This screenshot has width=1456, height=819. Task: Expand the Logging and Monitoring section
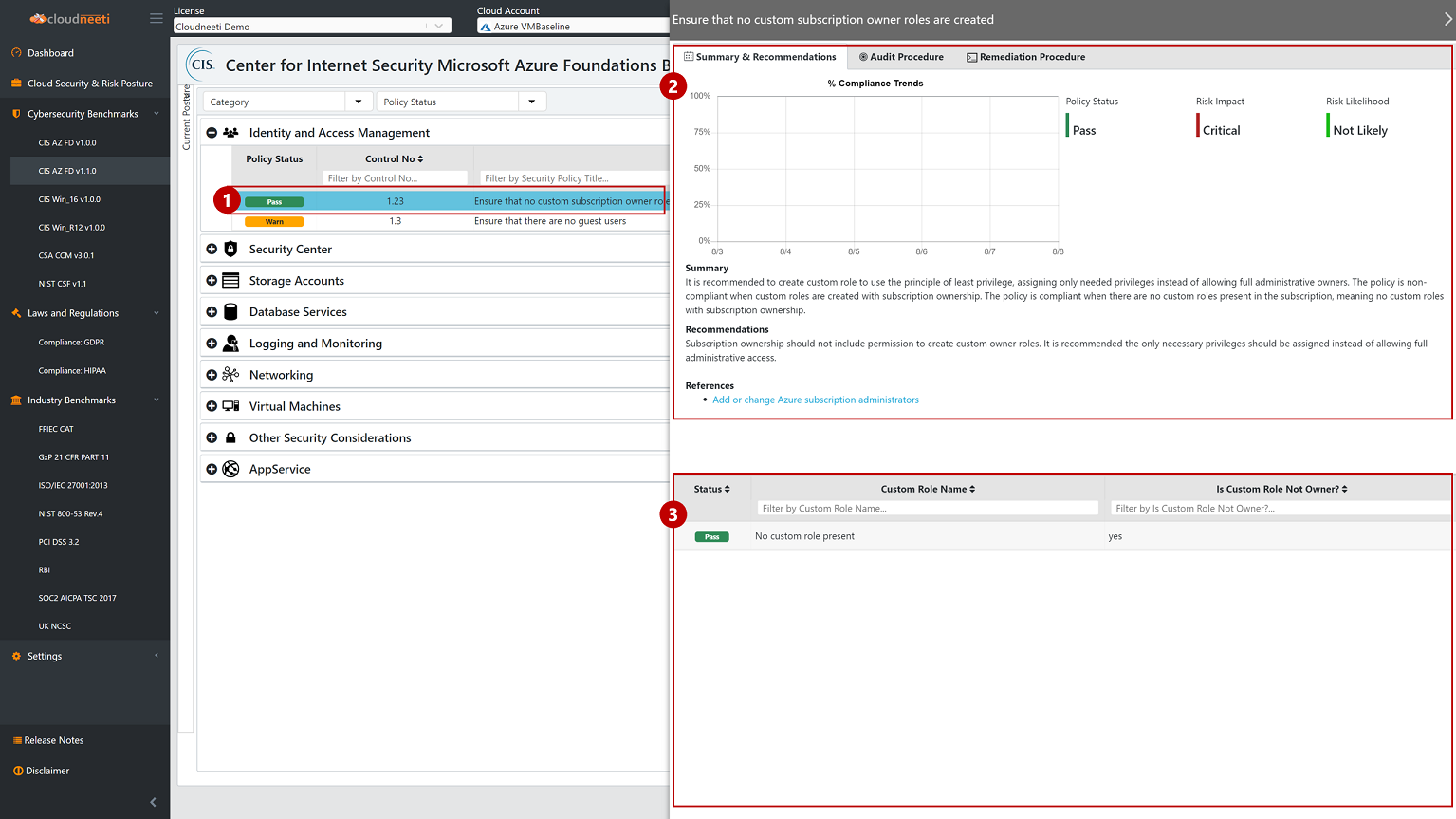[212, 344]
